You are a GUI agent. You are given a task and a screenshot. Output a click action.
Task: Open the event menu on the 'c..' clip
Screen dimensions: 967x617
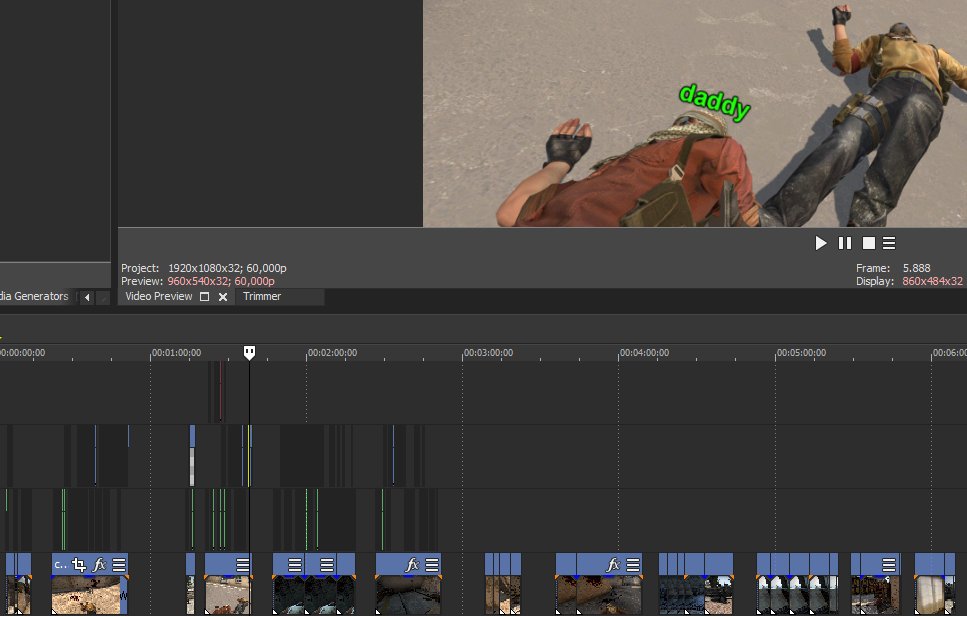(x=119, y=565)
